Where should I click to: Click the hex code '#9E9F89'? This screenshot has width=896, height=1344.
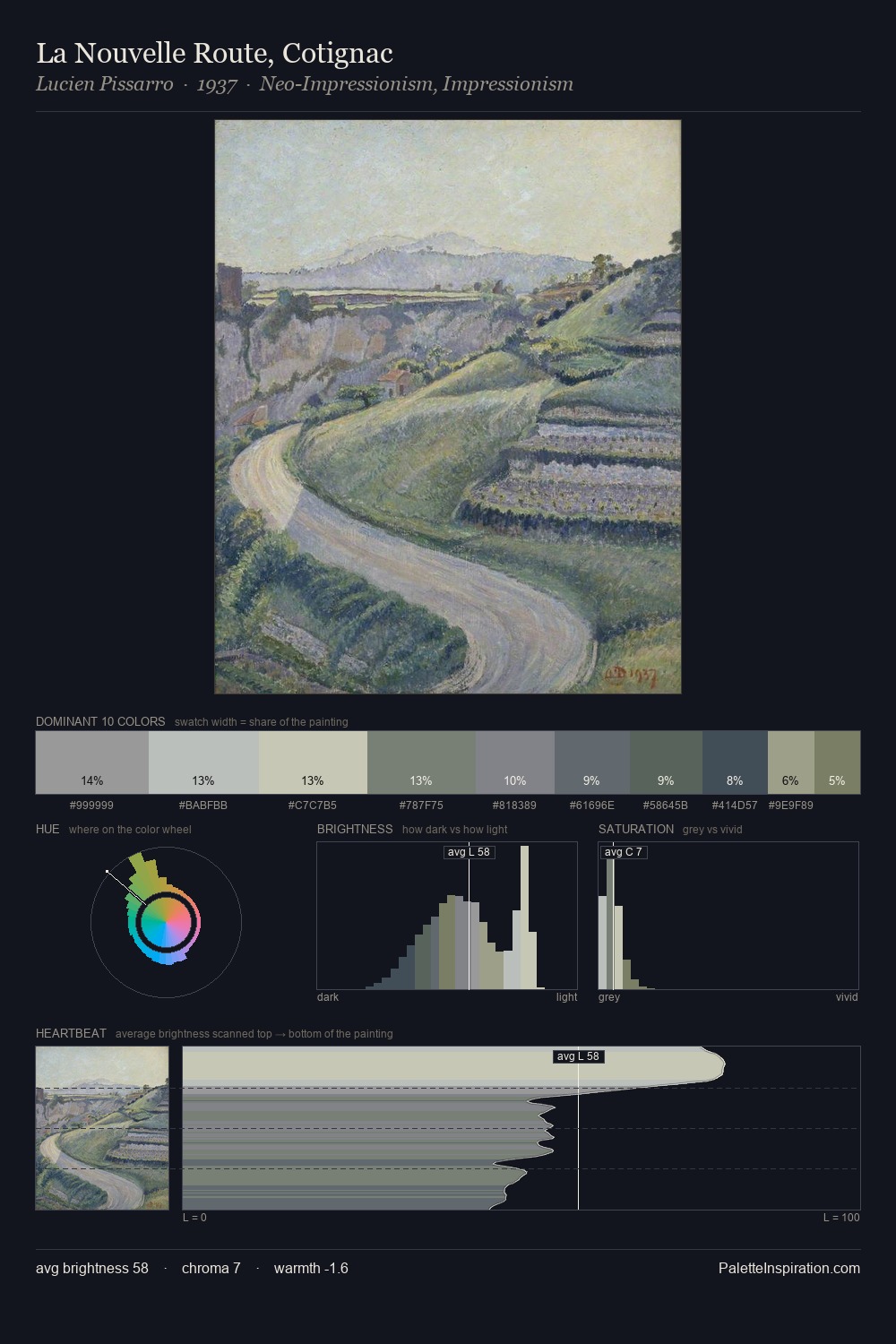tap(791, 806)
